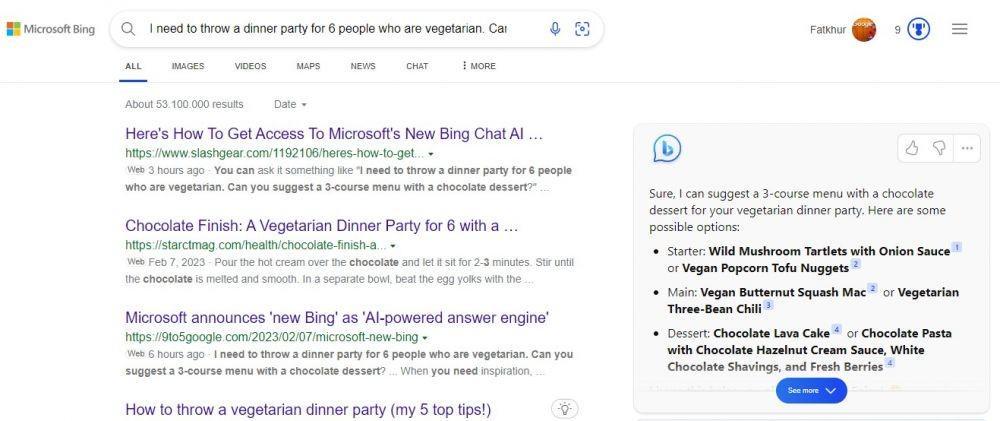1000x421 pixels.
Task: Open the slashgear URL dropdown arrow
Action: pyautogui.click(x=431, y=154)
